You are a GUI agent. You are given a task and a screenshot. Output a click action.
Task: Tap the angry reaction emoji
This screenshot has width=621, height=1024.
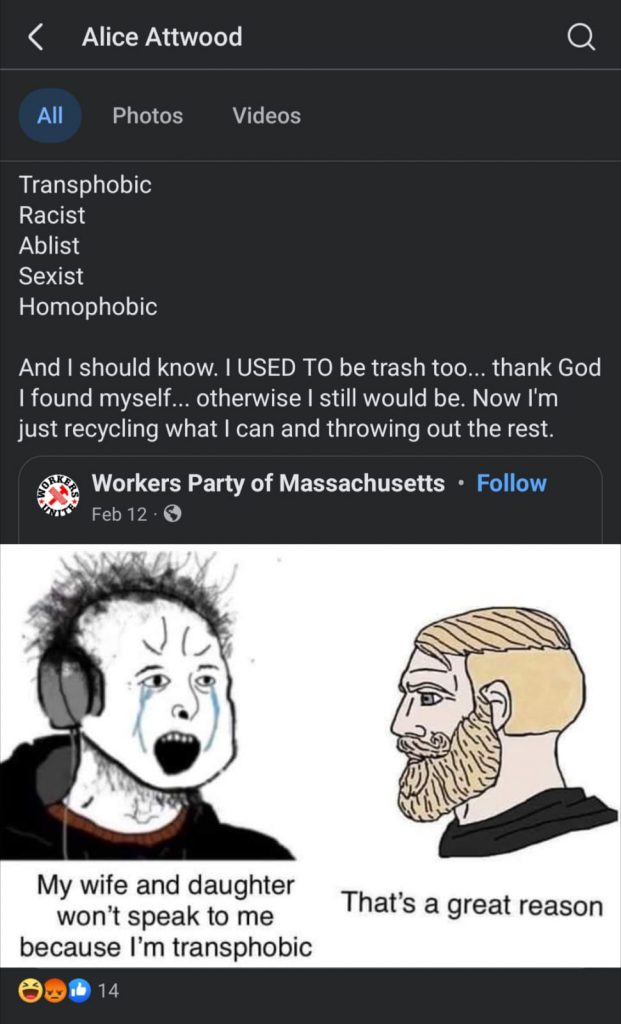click(x=54, y=991)
